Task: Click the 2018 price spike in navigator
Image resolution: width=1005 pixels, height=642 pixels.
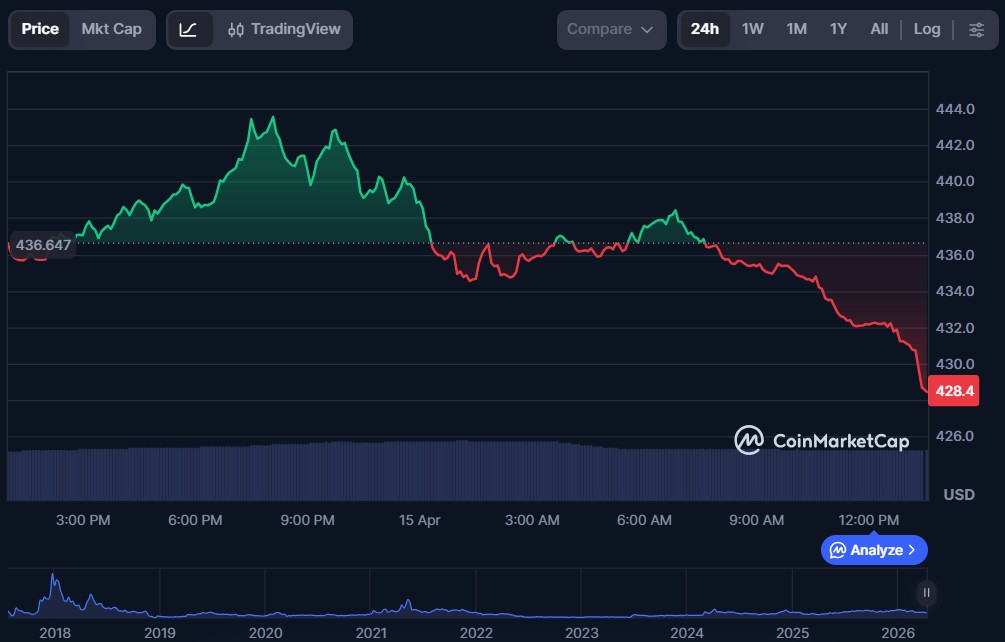Action: (x=52, y=584)
